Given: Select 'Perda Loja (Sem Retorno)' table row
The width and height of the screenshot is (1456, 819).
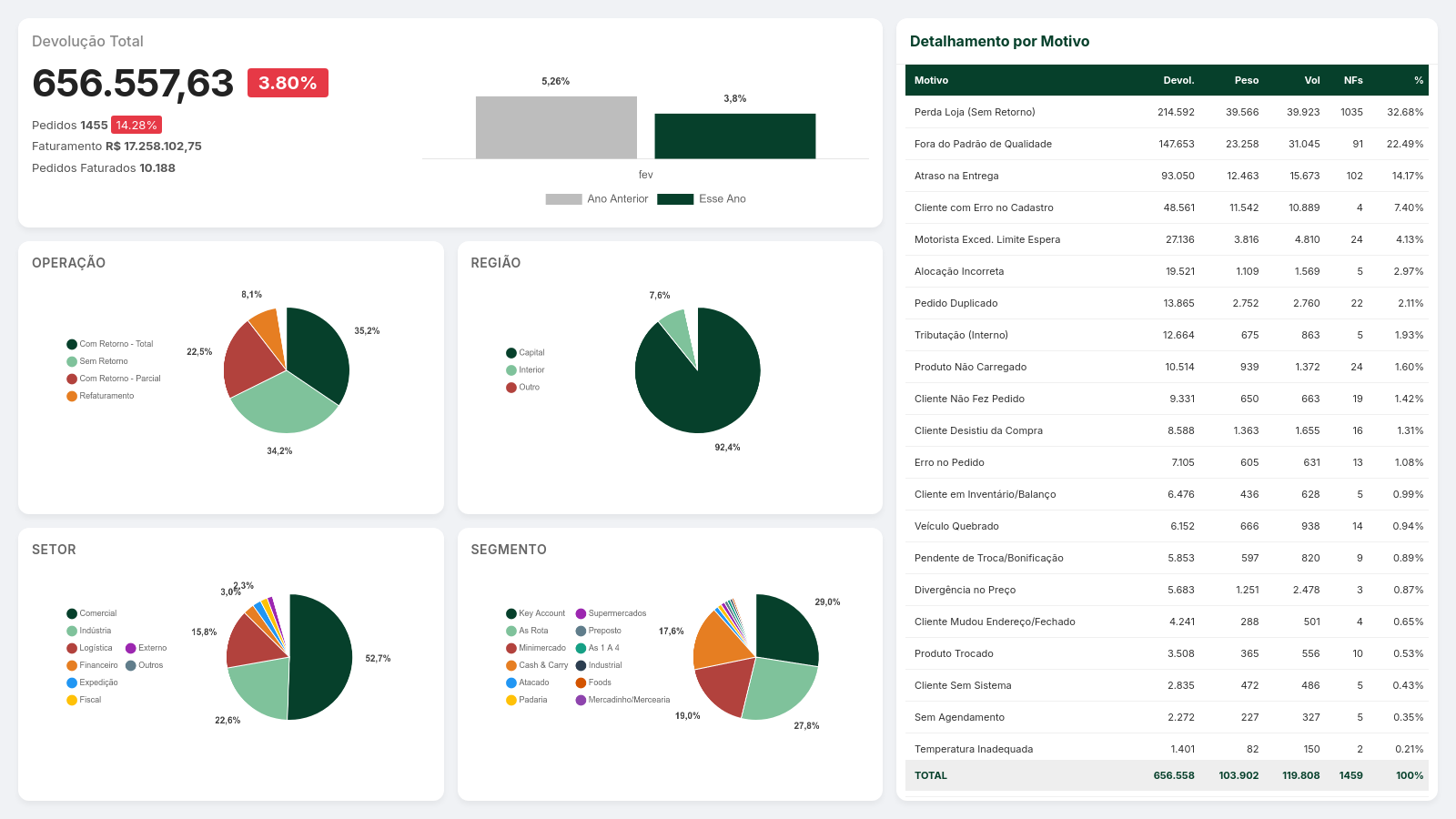Looking at the screenshot, I should (x=1167, y=112).
